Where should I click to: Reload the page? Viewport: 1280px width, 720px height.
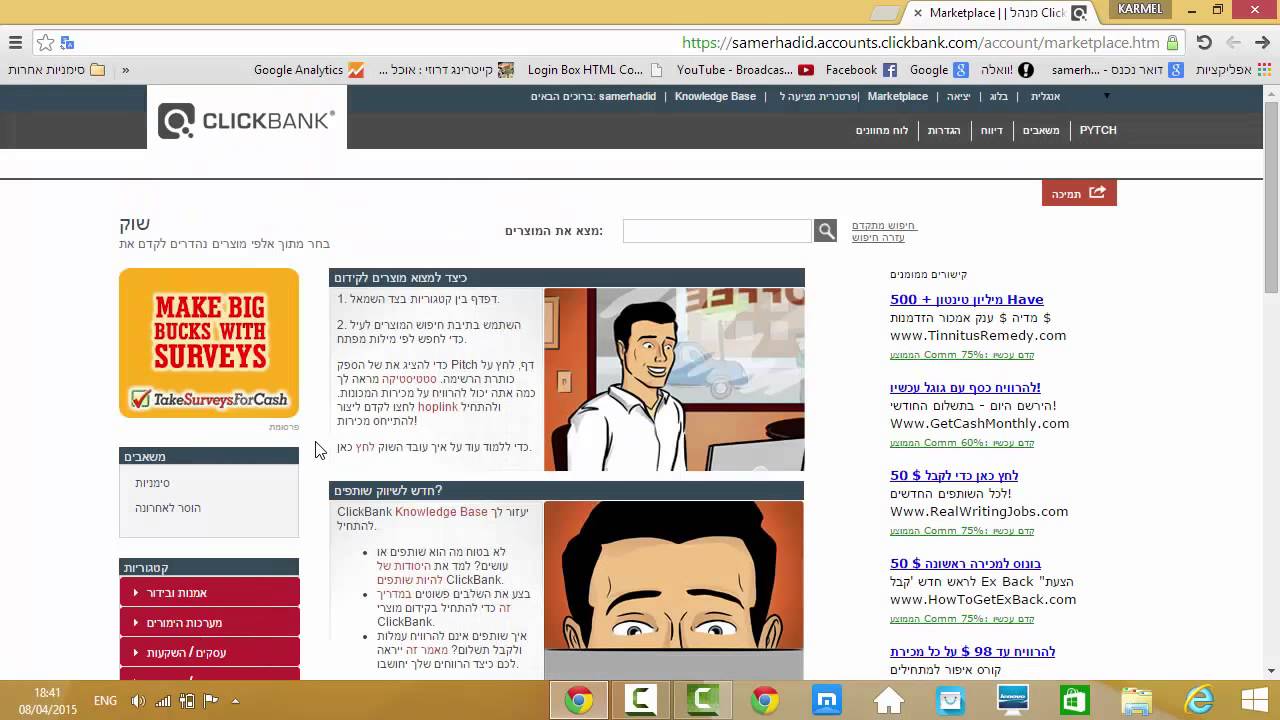(x=1204, y=43)
